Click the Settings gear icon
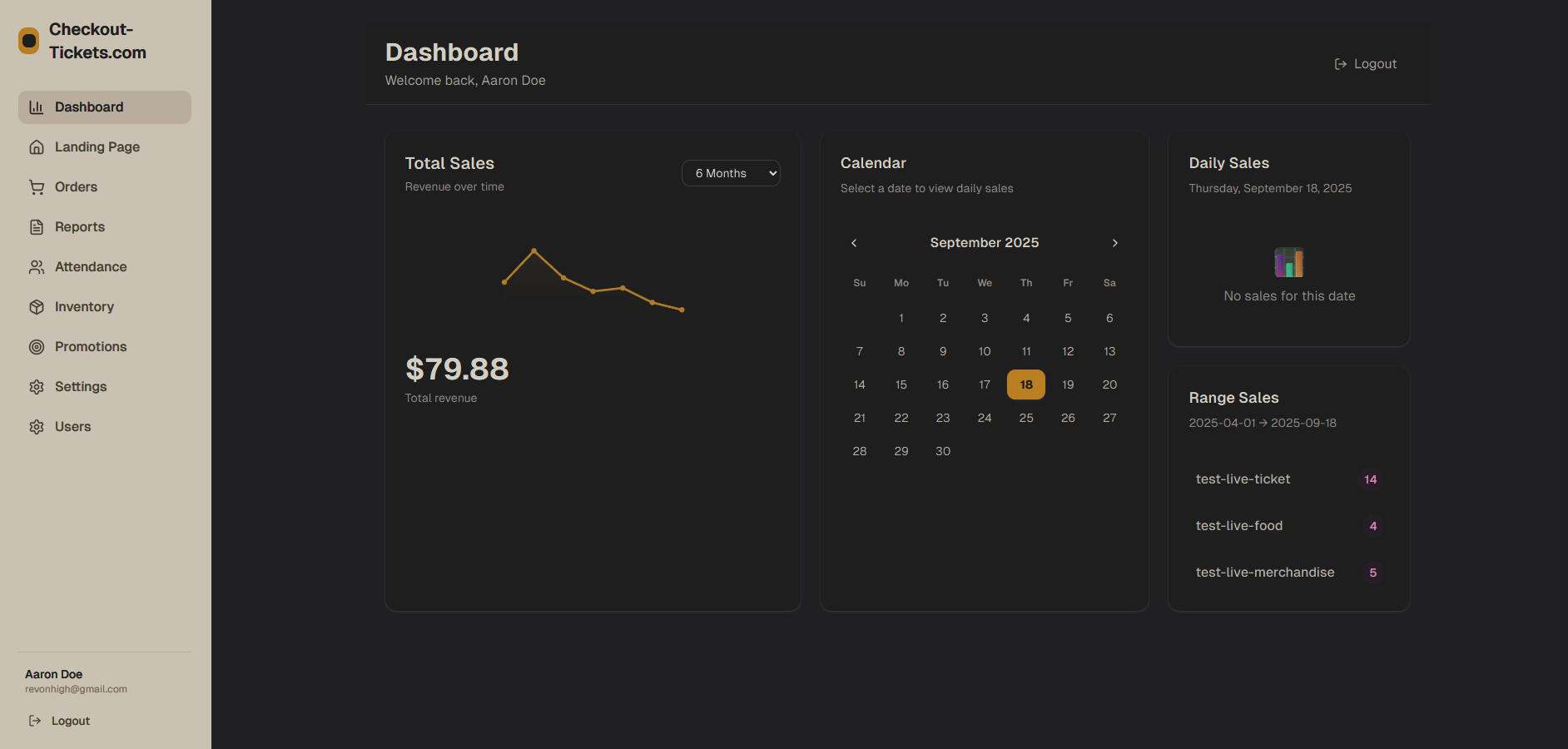The height and width of the screenshot is (749, 1568). coord(37,387)
